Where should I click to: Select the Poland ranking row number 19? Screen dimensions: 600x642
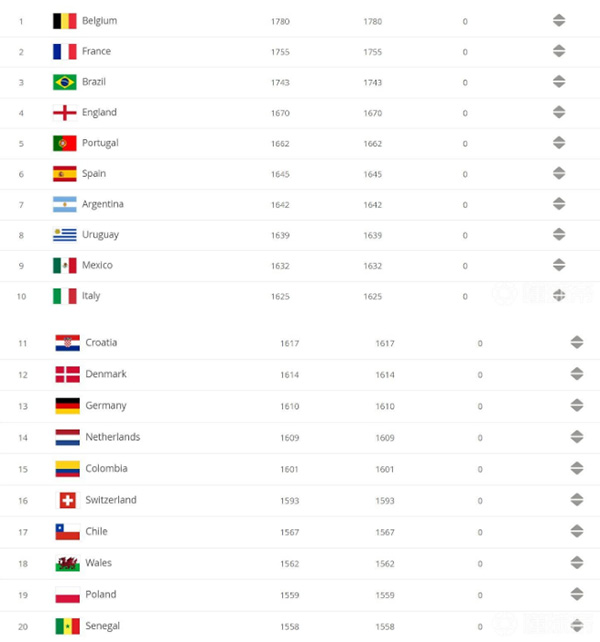(x=22, y=594)
